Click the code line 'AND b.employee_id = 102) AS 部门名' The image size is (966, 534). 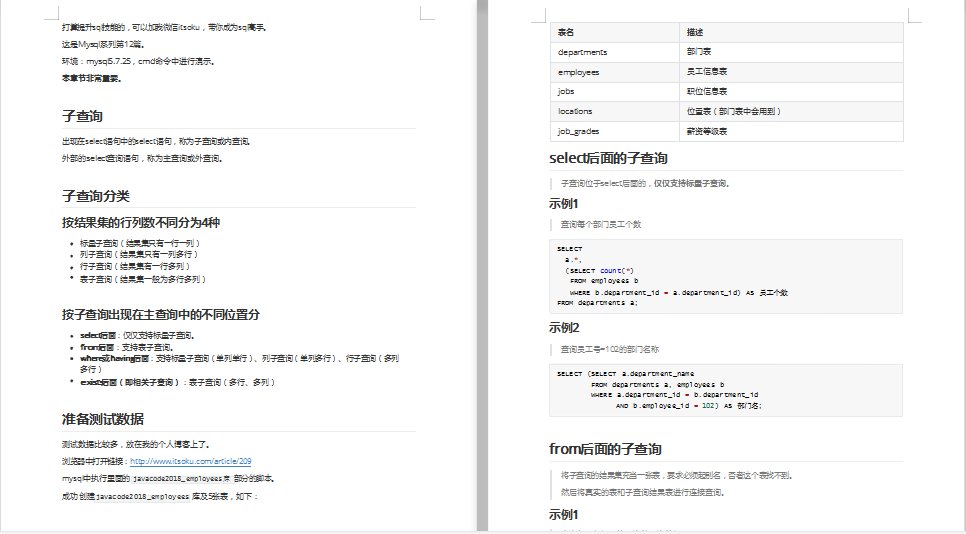(689, 406)
